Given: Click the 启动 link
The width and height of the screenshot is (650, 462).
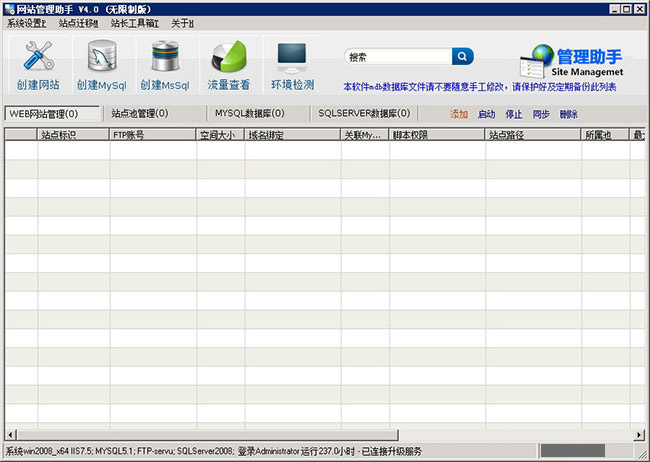Looking at the screenshot, I should point(486,115).
